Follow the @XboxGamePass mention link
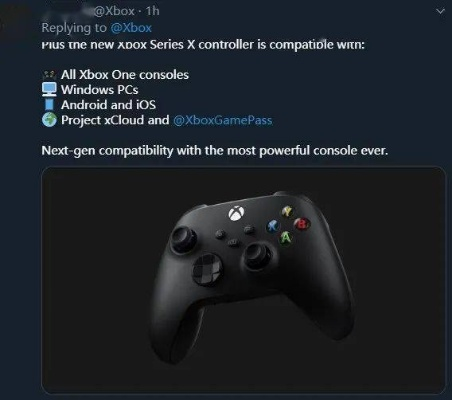The height and width of the screenshot is (400, 452). click(223, 120)
